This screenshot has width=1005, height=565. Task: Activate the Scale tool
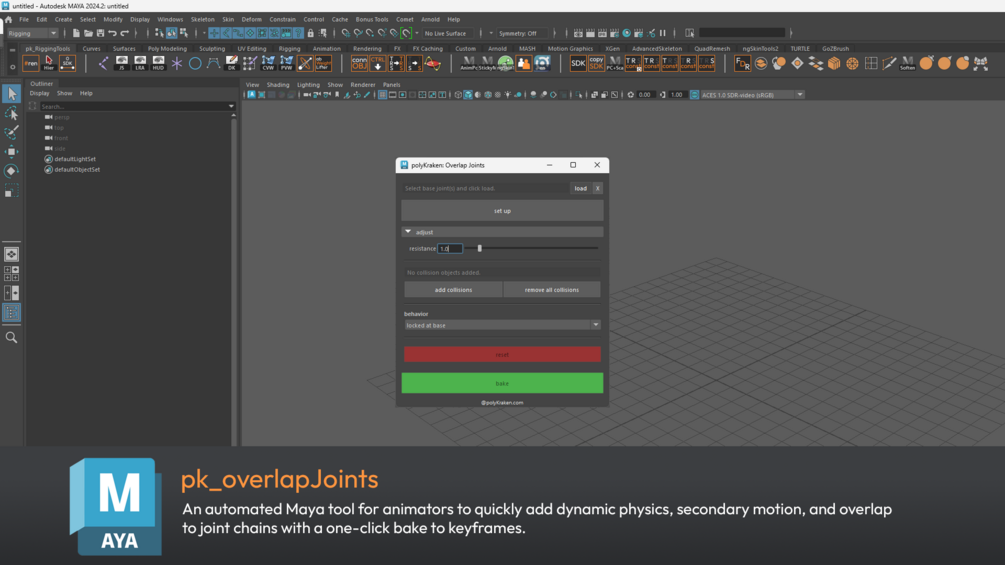[11, 190]
